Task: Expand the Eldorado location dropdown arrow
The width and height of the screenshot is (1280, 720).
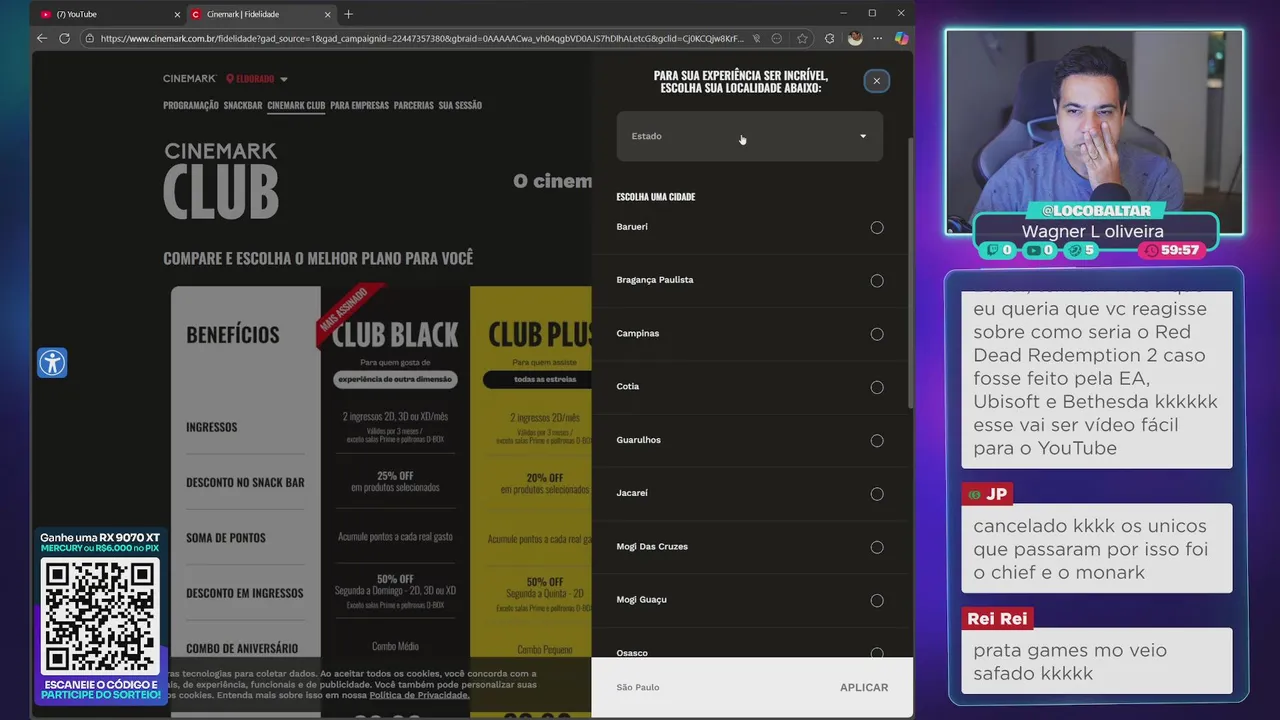Action: pyautogui.click(x=284, y=79)
